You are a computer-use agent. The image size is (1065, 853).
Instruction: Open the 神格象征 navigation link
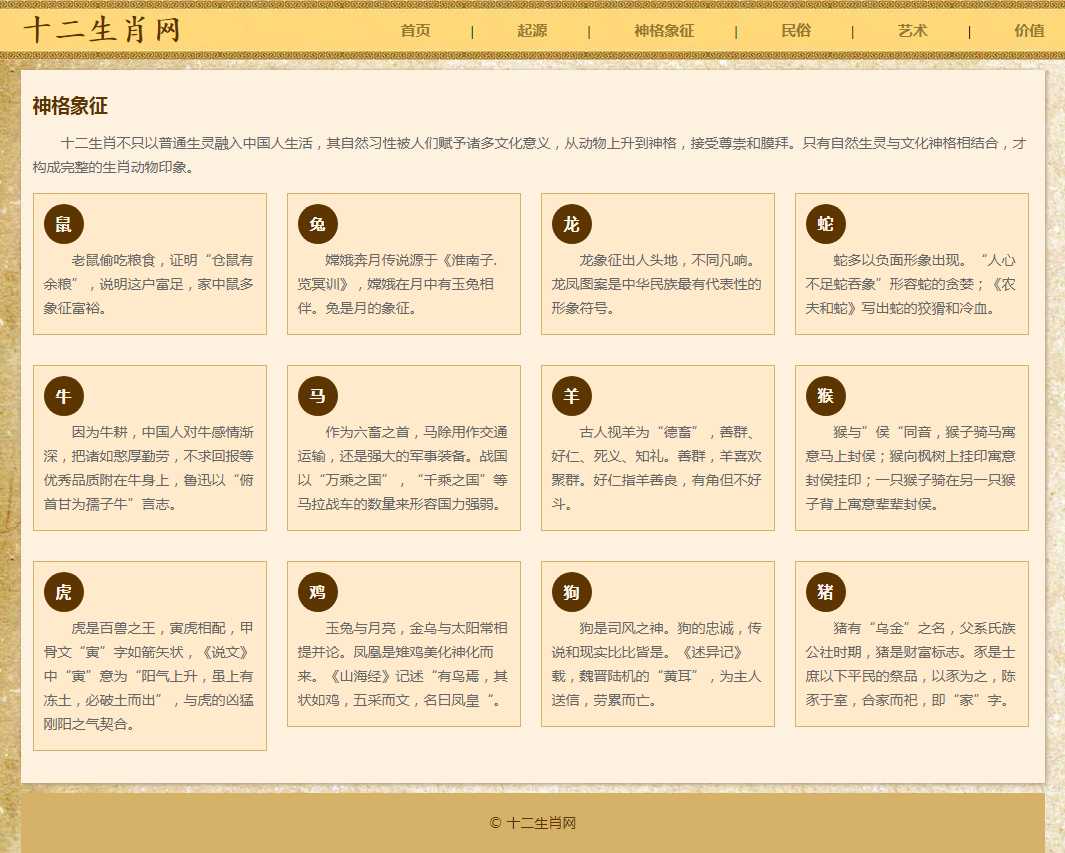[x=663, y=31]
